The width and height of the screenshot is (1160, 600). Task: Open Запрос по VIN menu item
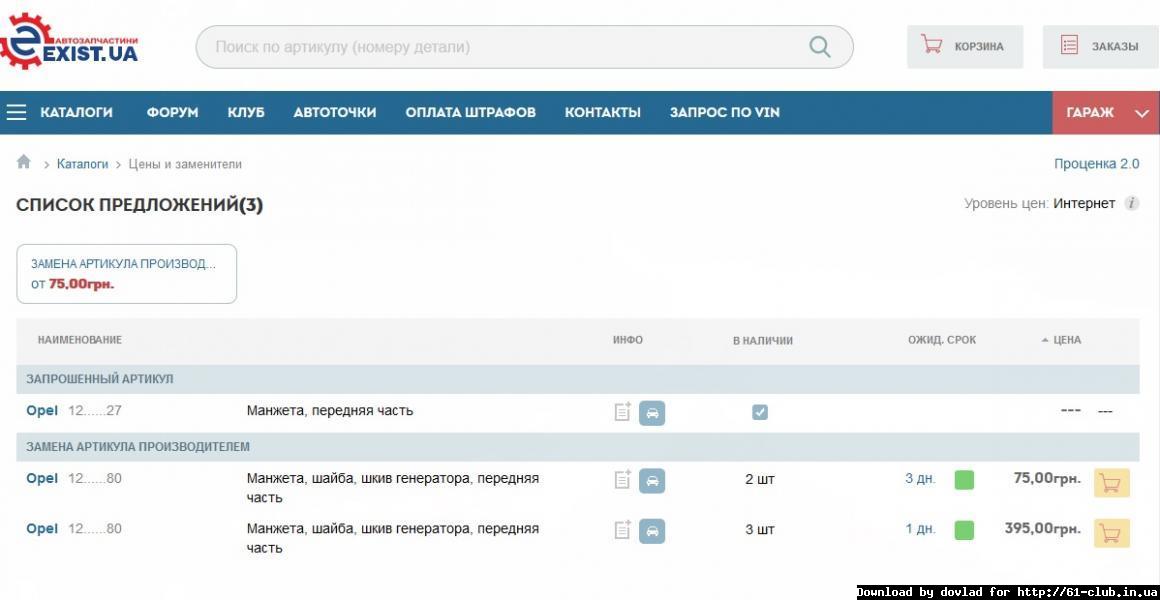724,113
